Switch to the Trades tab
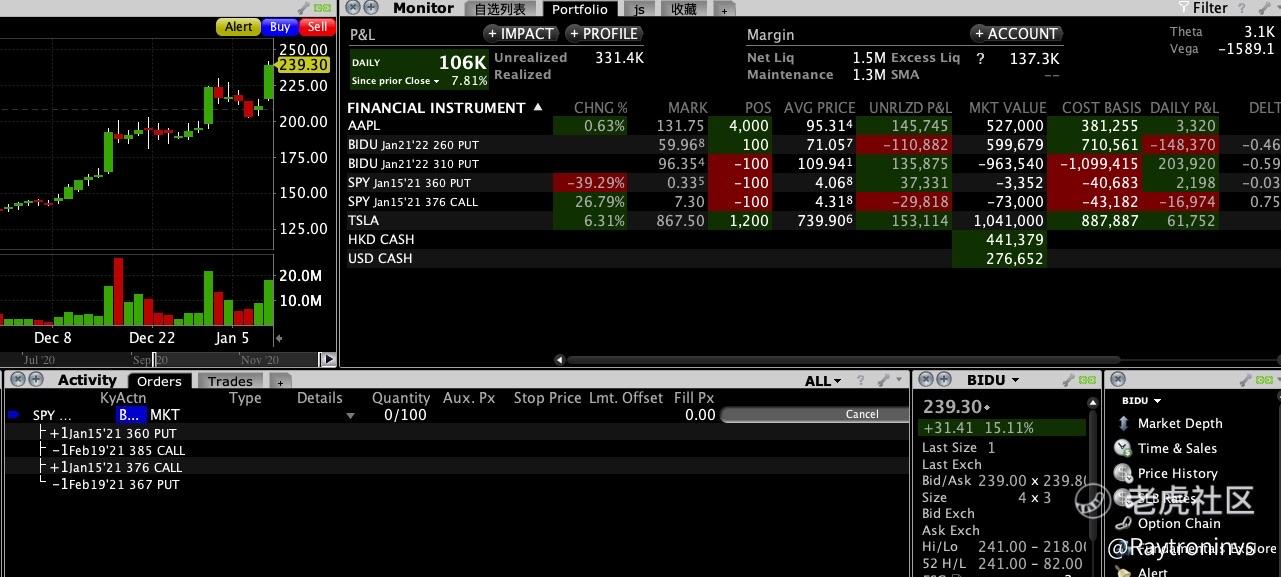The height and width of the screenshot is (577, 1281). pyautogui.click(x=230, y=381)
